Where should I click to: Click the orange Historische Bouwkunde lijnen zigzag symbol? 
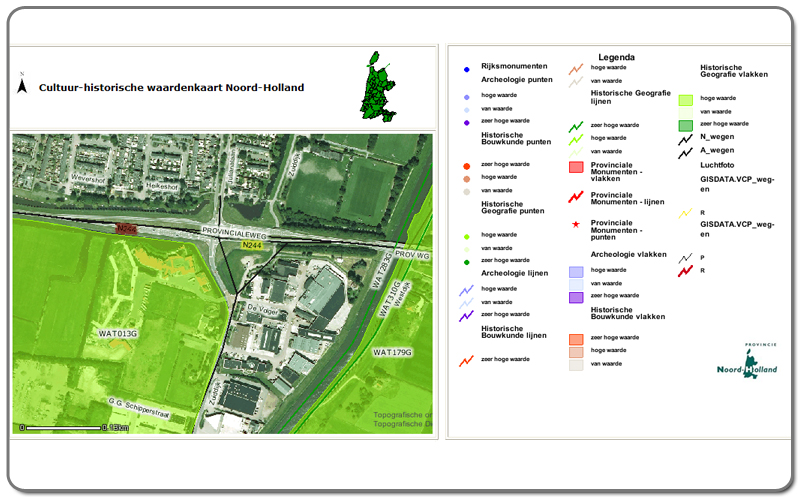tap(466, 361)
